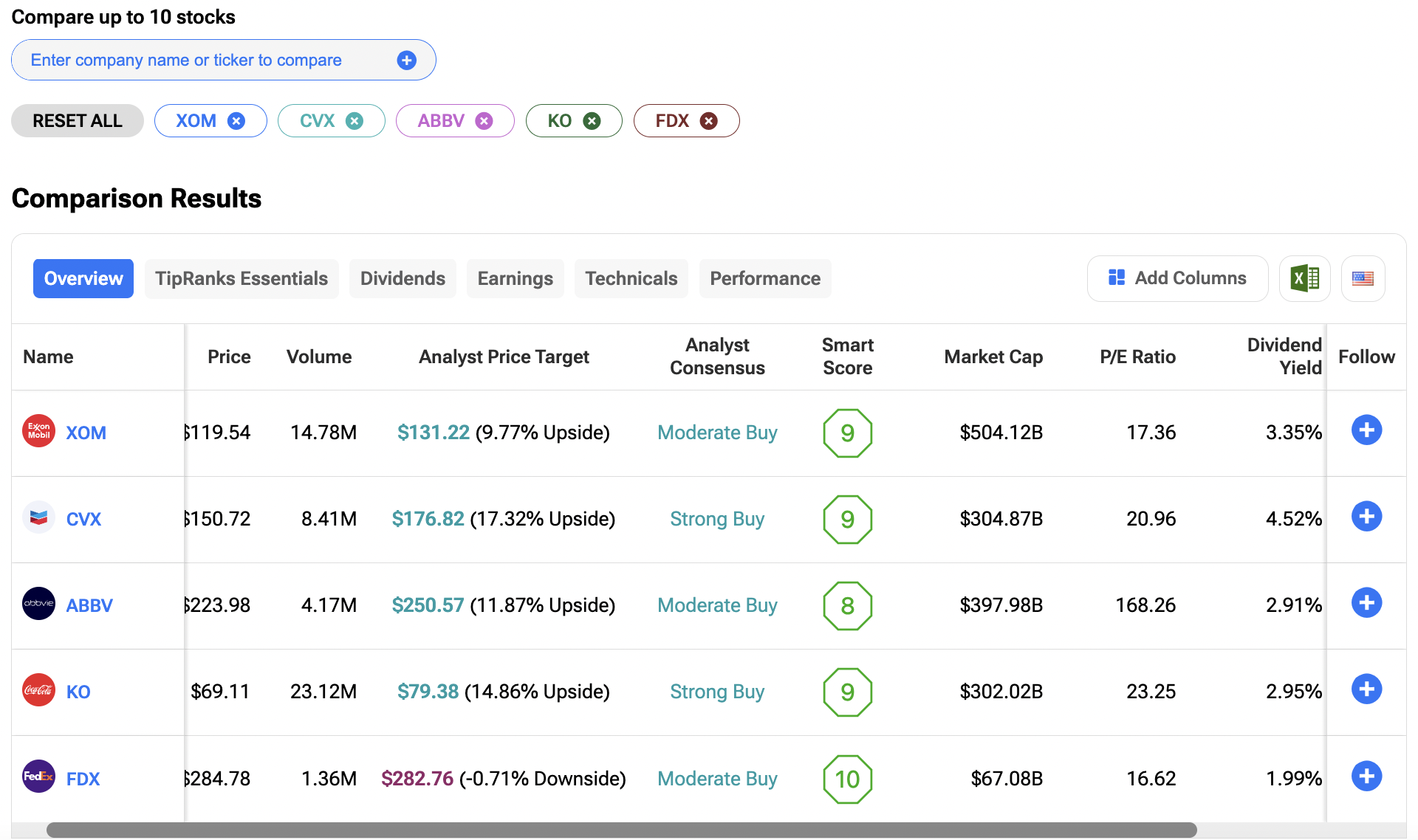Click the Exxon Mobil logo icon
Screen dimensions: 1418x840
(39, 431)
